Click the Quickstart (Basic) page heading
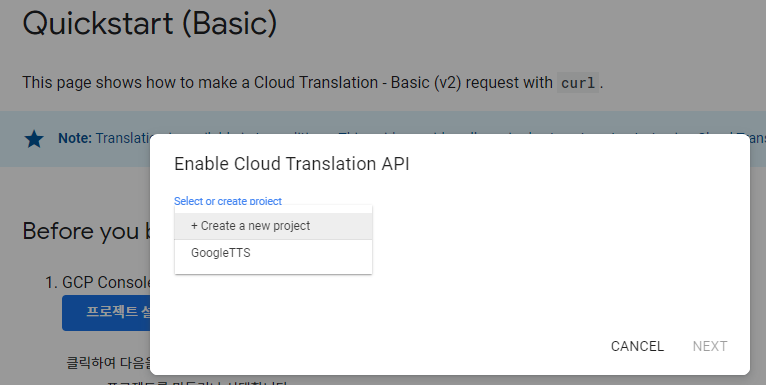This screenshot has height=385, width=766. click(150, 23)
